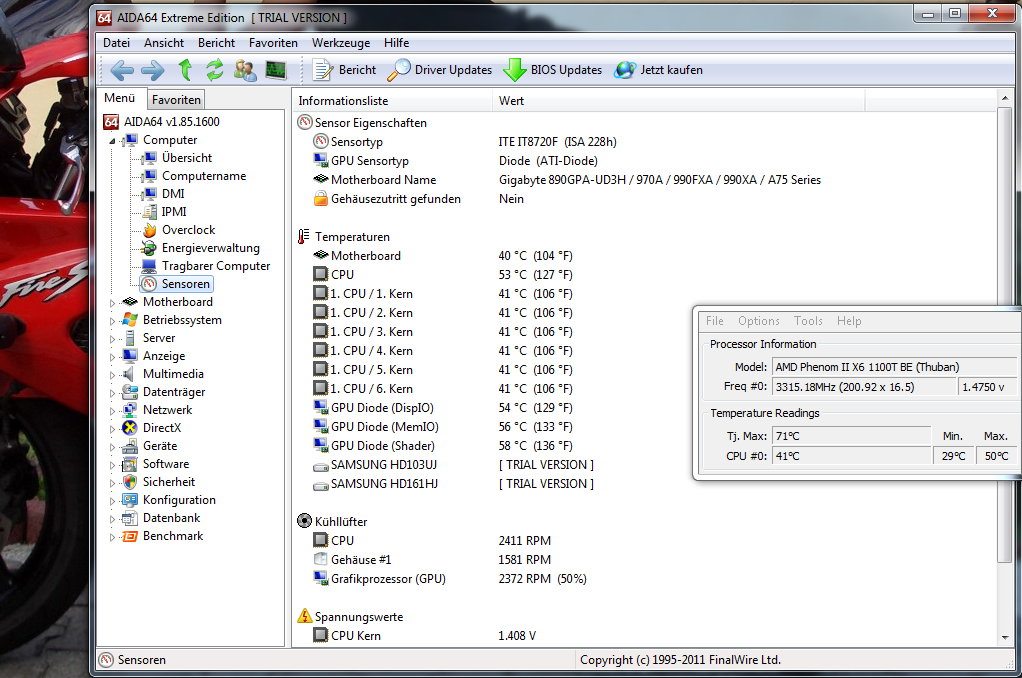The image size is (1022, 678).
Task: Open File menu in temperature overlay window
Action: (x=714, y=321)
